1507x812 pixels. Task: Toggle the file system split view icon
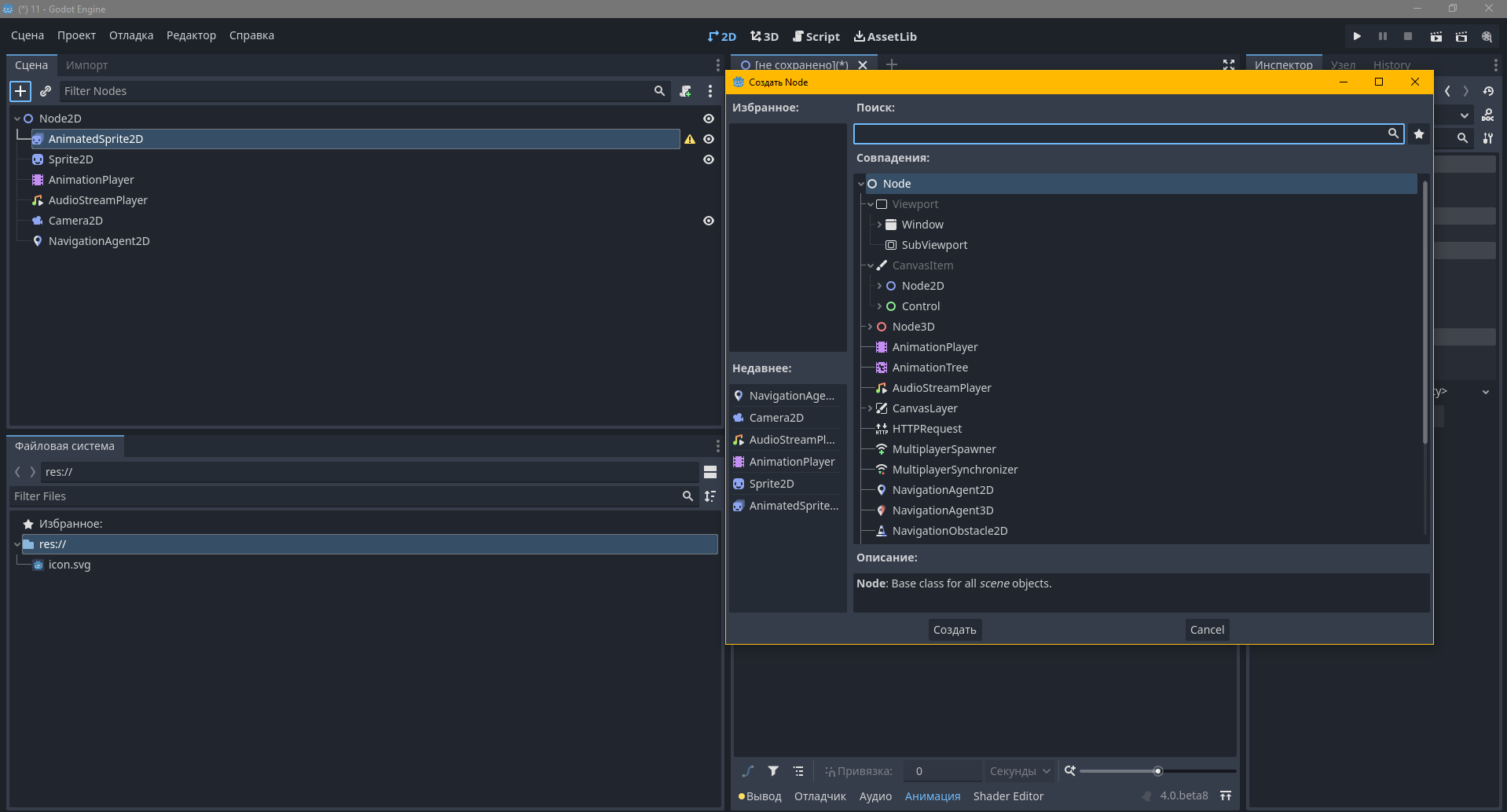tap(710, 472)
